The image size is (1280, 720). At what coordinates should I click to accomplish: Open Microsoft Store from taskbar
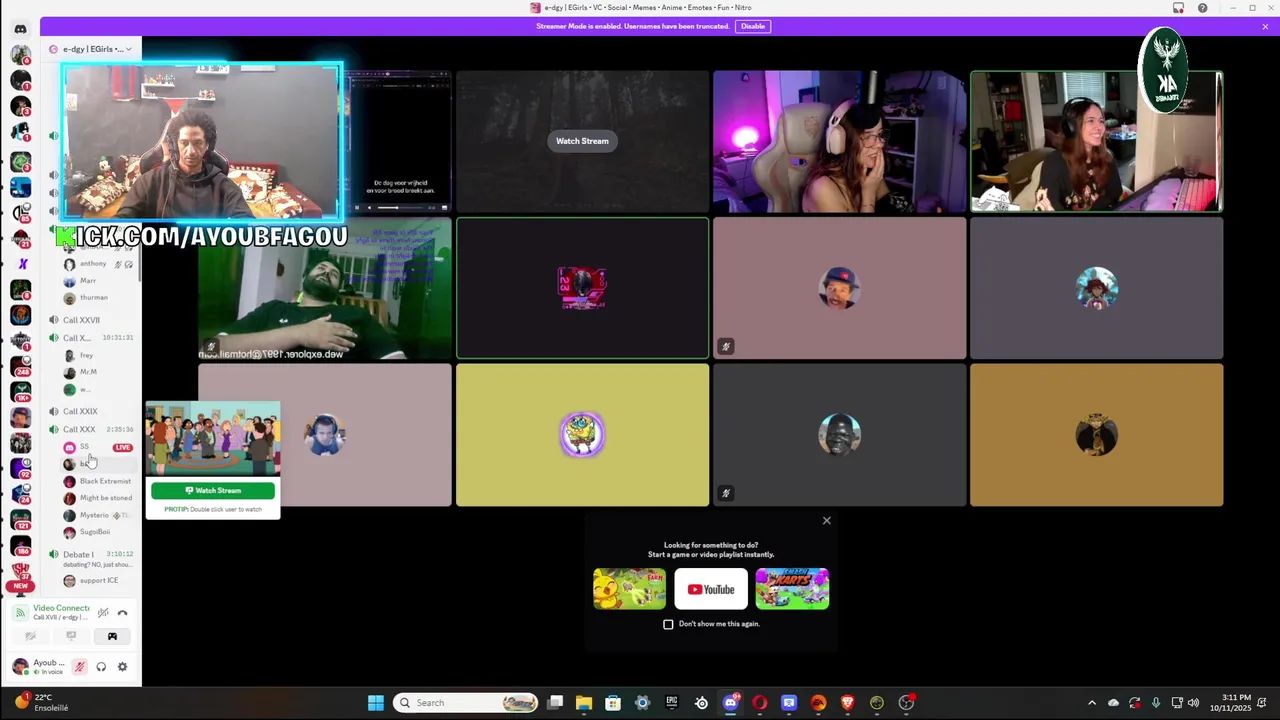click(613, 703)
